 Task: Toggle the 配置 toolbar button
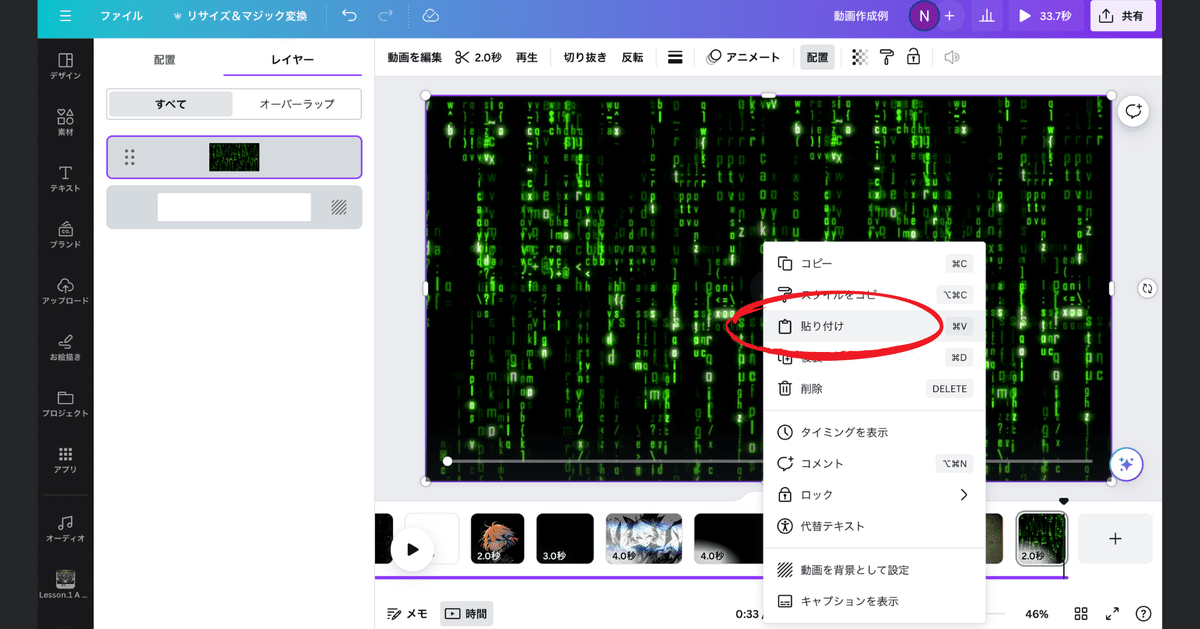point(817,57)
